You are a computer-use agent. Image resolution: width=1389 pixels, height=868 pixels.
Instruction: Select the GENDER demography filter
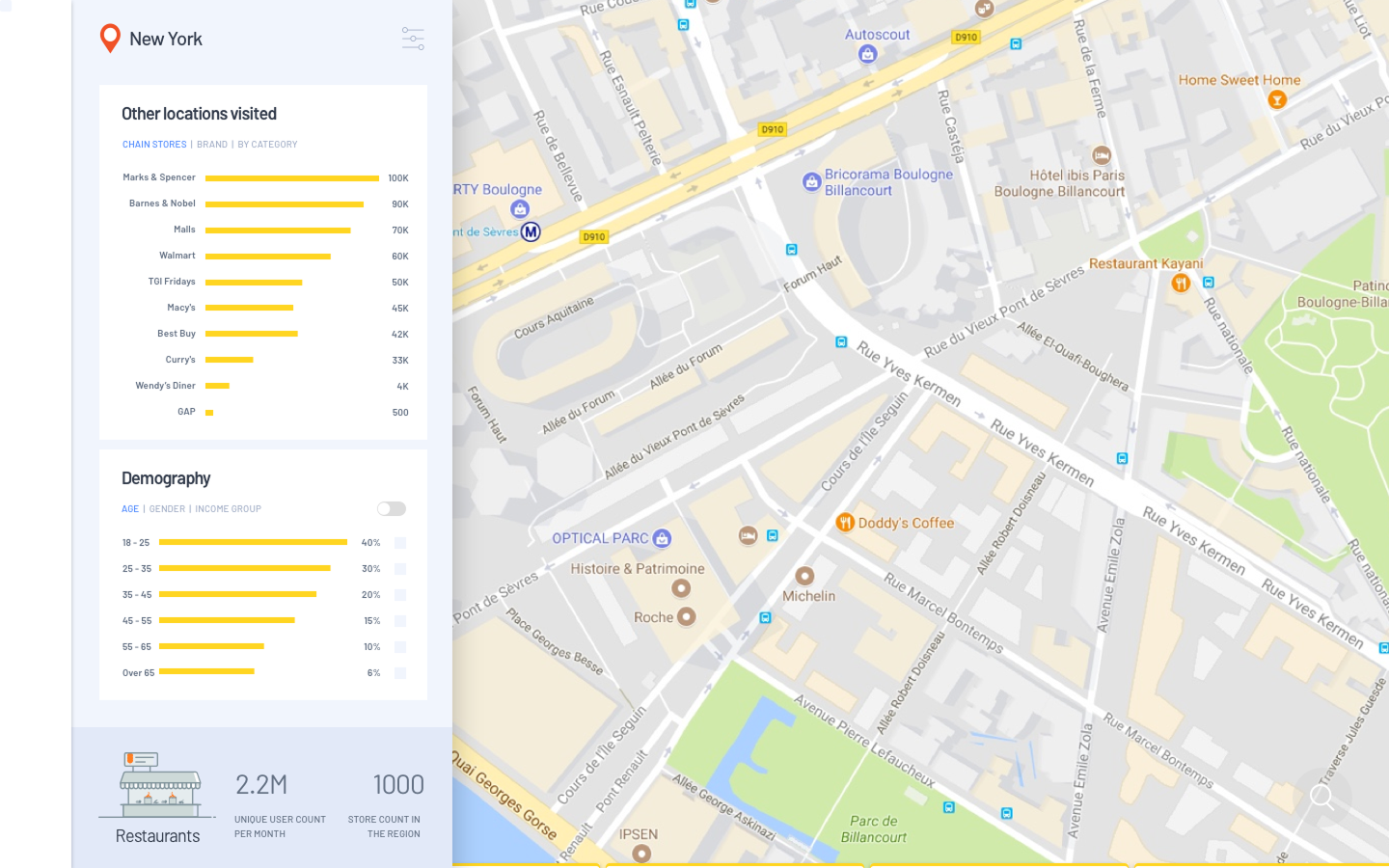(167, 509)
